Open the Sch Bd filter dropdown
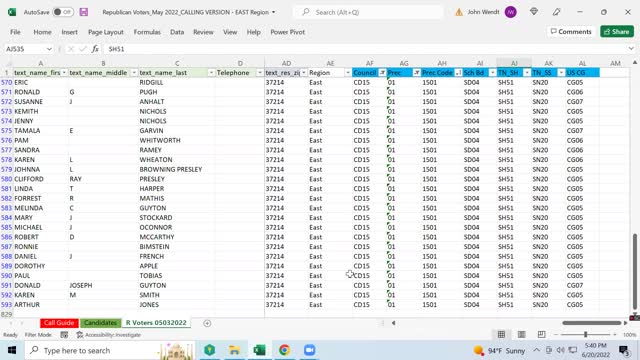Screen dimensions: 640x360 [492, 73]
